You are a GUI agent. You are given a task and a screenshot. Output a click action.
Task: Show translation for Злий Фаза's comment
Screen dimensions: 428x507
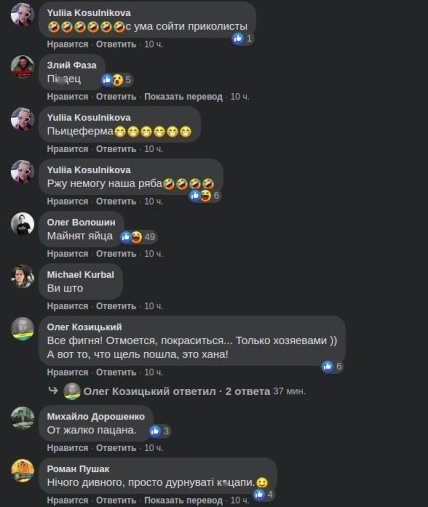pos(183,97)
